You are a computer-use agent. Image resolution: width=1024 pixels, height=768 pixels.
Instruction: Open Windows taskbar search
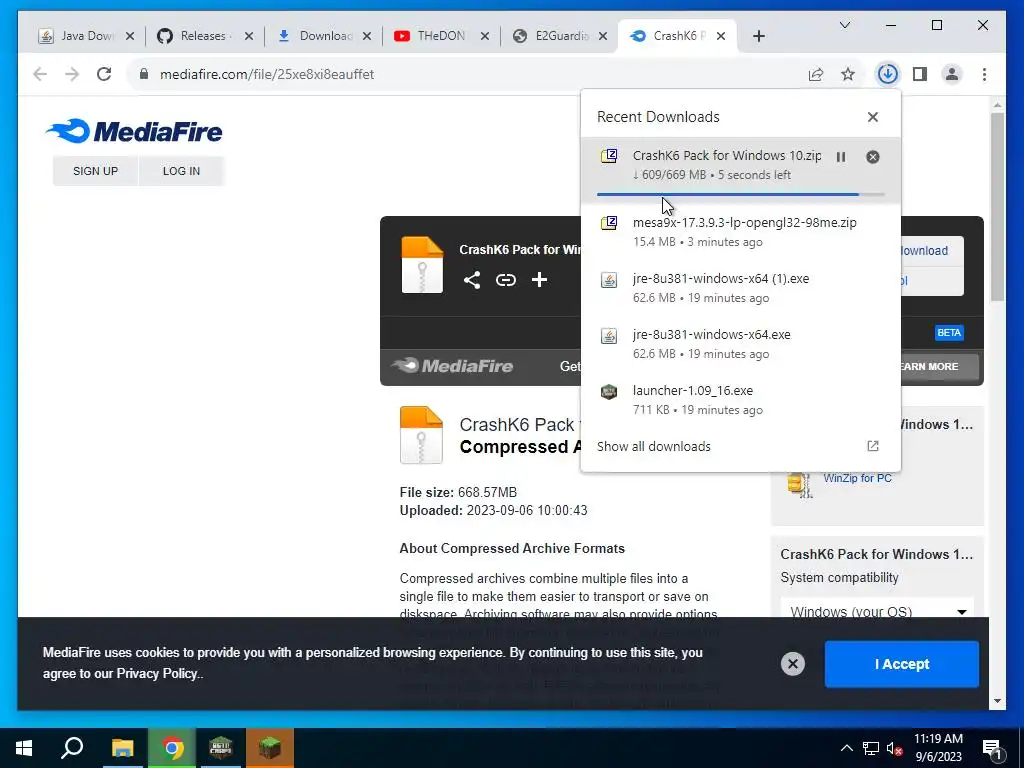[72, 748]
